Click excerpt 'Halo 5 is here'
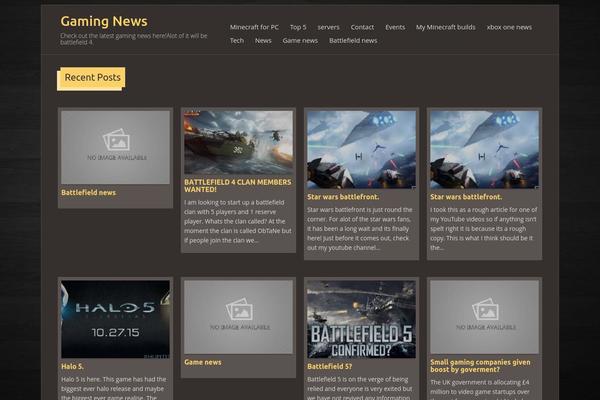 (114, 388)
